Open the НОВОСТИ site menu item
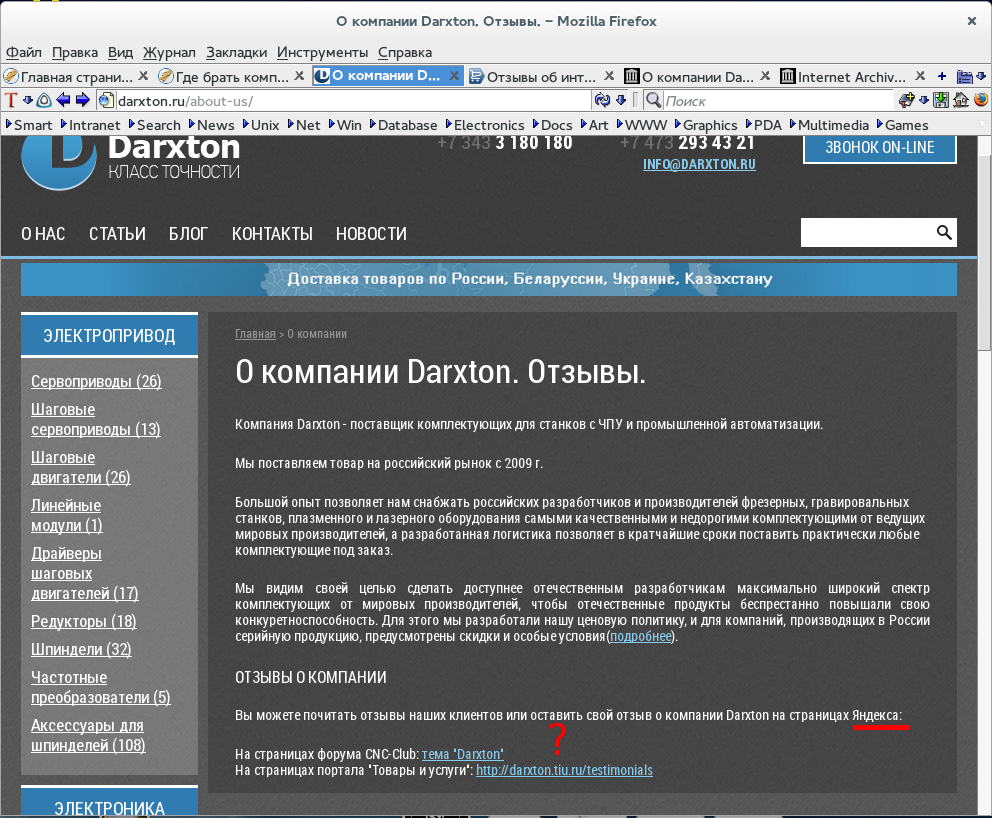The width and height of the screenshot is (992, 818). click(x=371, y=234)
